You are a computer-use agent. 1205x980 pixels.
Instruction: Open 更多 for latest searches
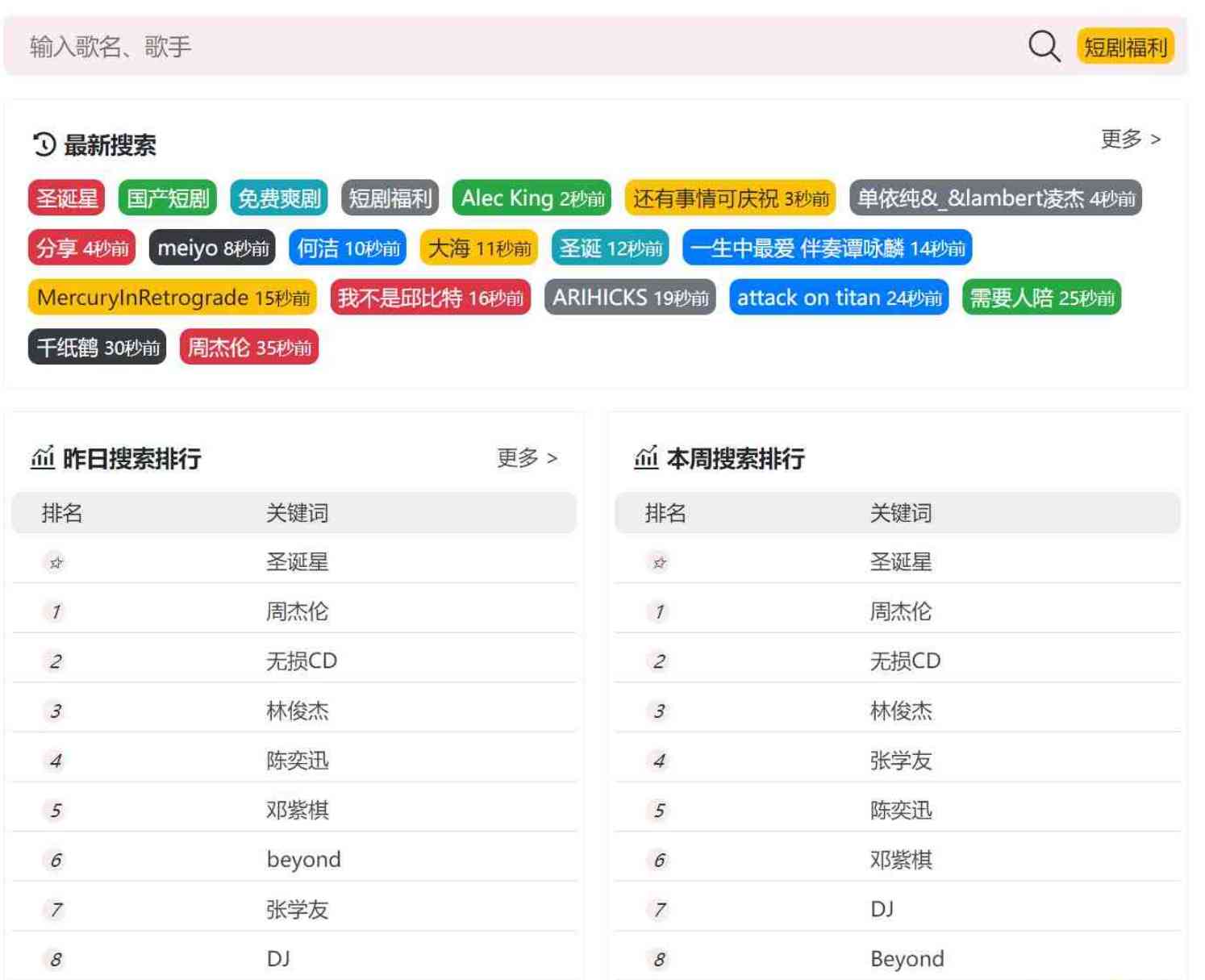1131,139
